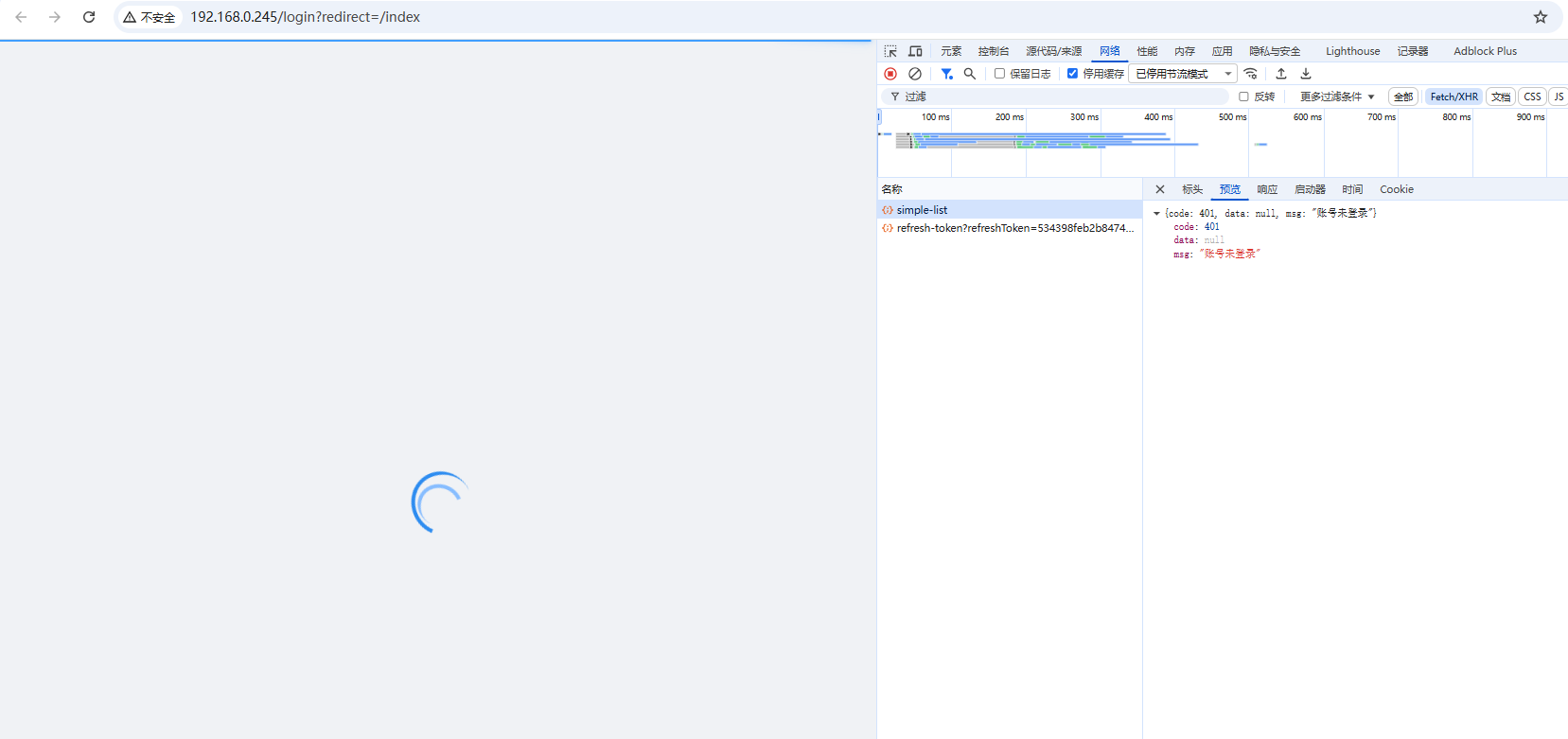Open the 响应 tab in request details

point(1267,189)
